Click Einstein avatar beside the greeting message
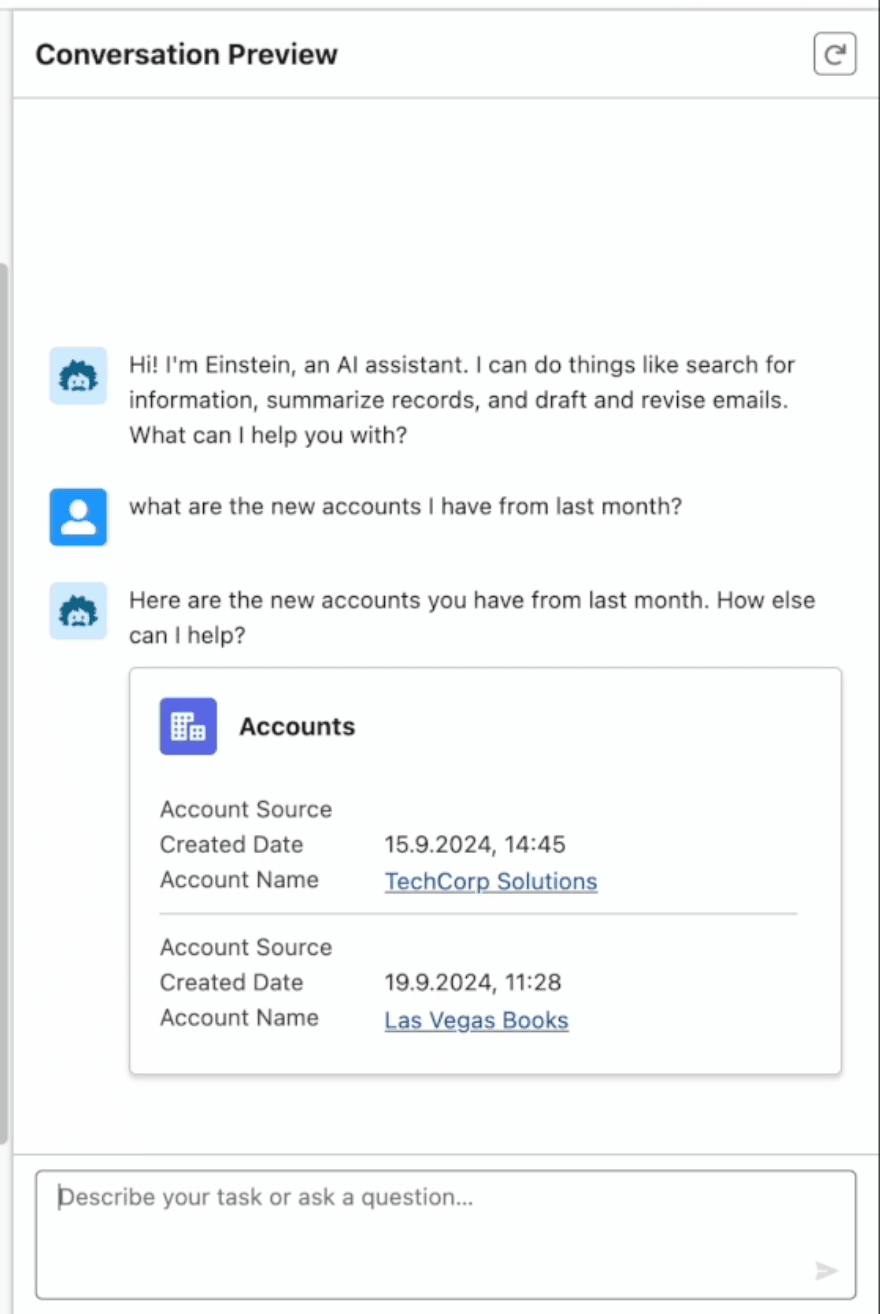Screen dimensions: 880x1314 click(x=78, y=376)
